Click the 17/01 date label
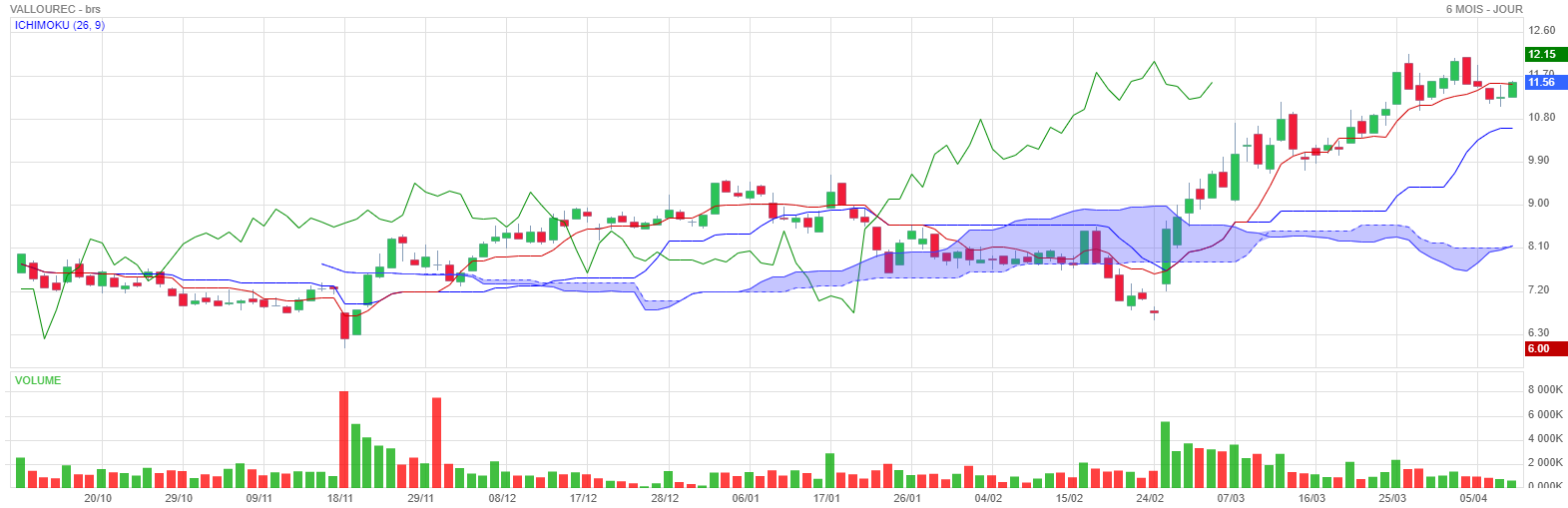 pyautogui.click(x=826, y=498)
